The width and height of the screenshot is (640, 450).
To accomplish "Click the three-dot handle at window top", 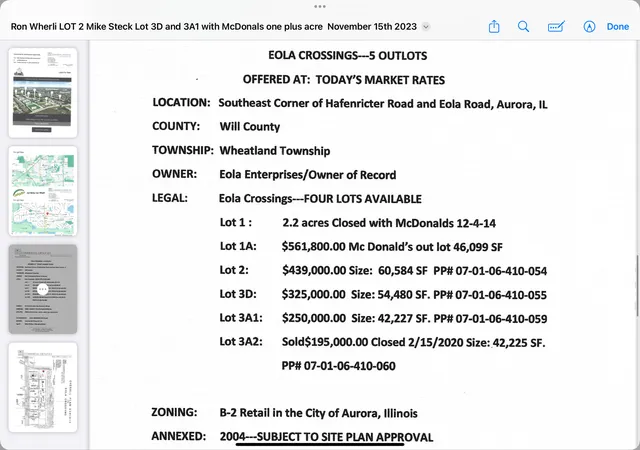I will [320, 7].
